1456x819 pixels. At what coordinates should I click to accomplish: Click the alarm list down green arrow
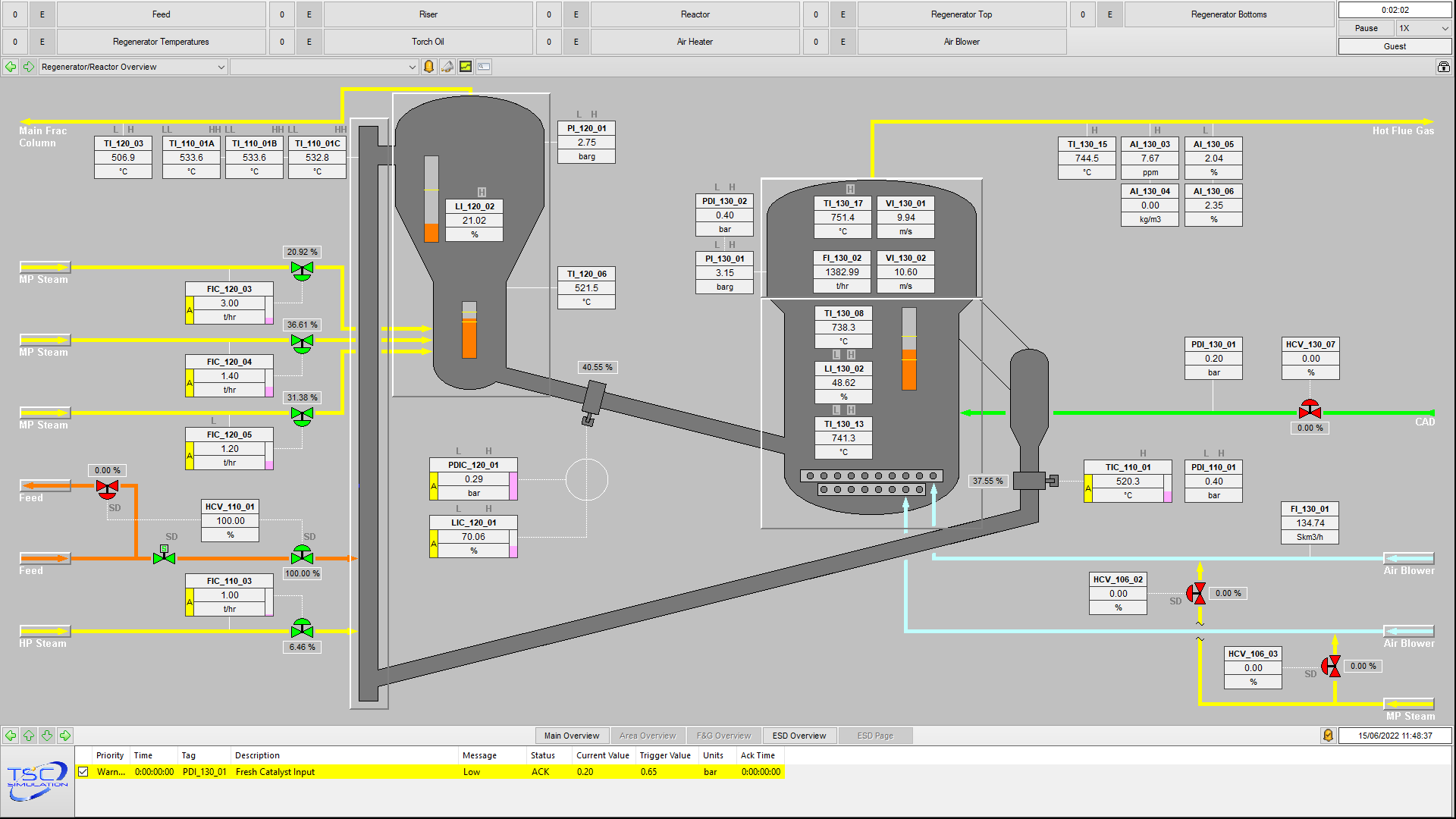pos(47,736)
